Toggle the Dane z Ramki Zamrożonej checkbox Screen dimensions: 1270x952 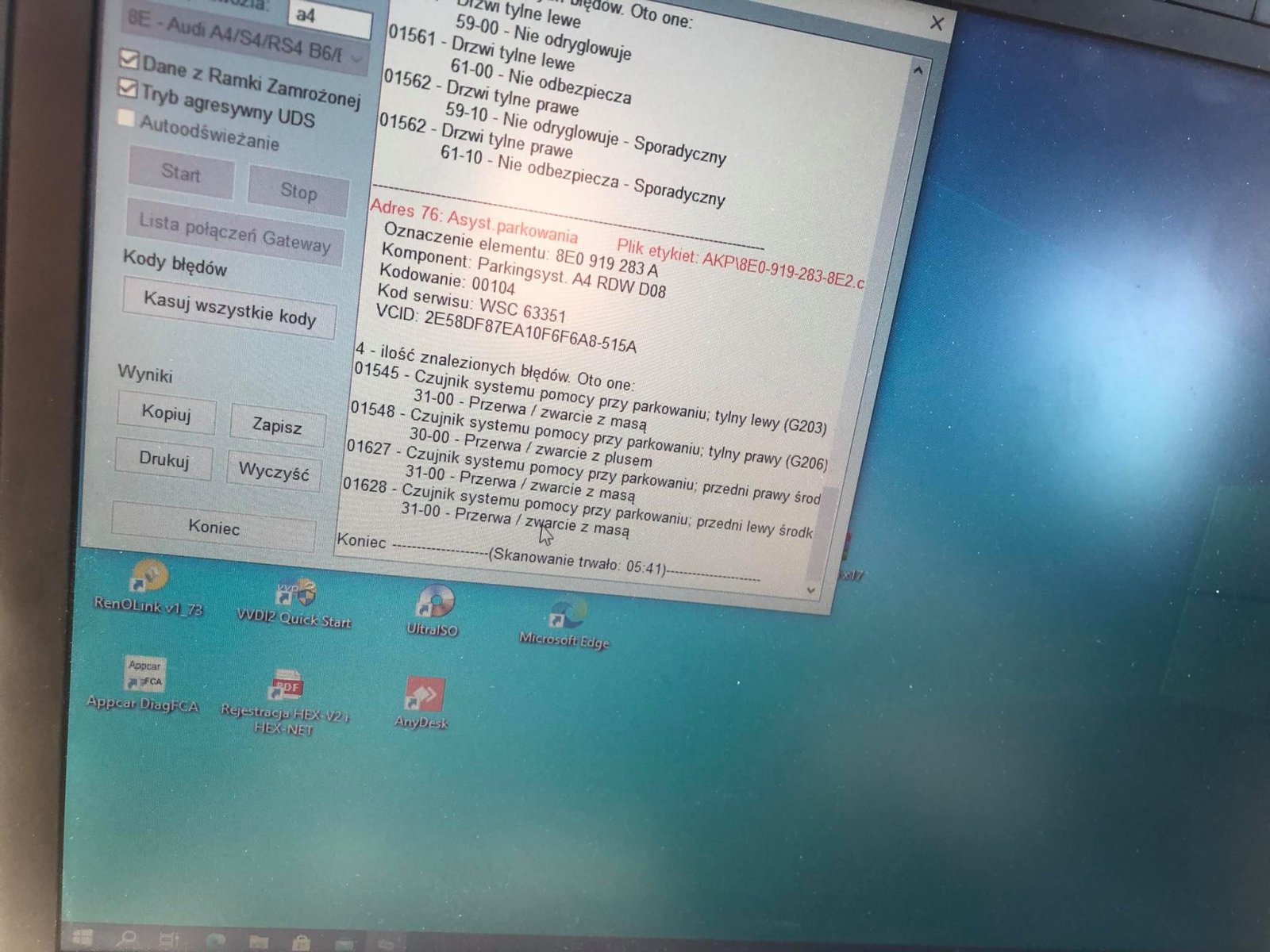tap(128, 59)
